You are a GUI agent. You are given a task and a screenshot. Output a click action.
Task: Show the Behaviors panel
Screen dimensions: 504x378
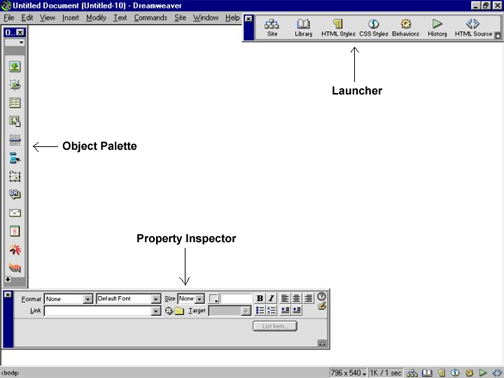(405, 28)
